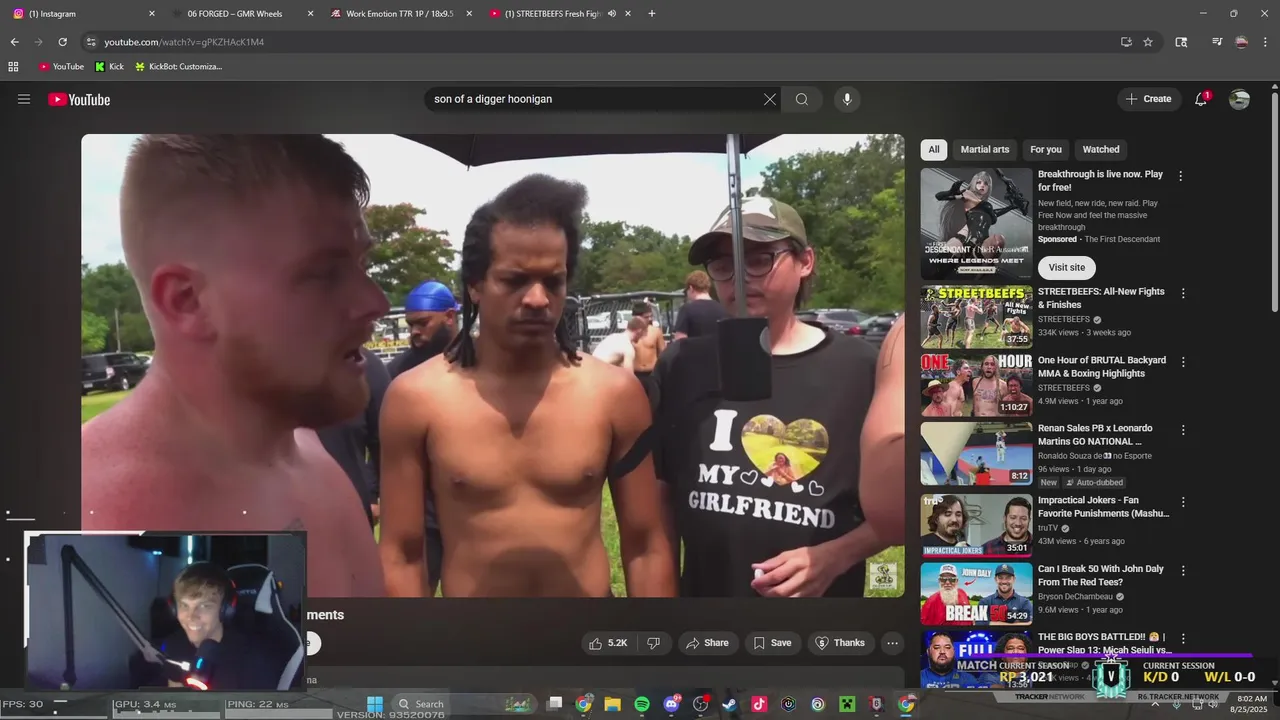The width and height of the screenshot is (1280, 720).
Task: Open the Windows Start menu
Action: click(375, 704)
